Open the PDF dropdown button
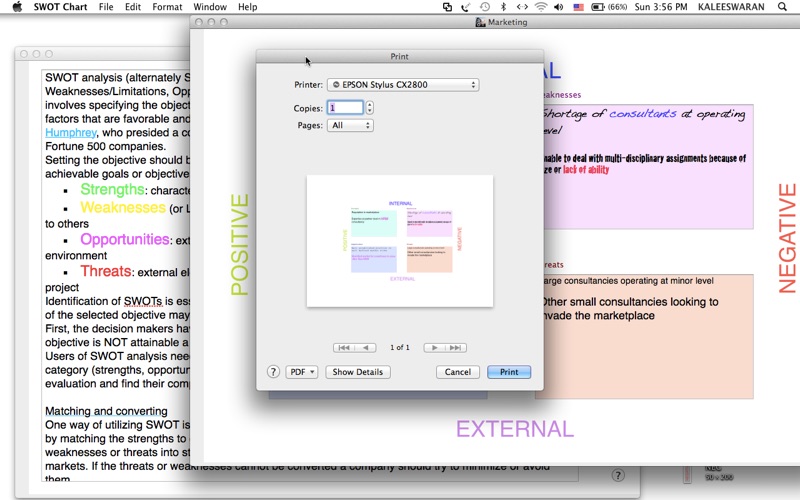Image resolution: width=800 pixels, height=500 pixels. [302, 372]
